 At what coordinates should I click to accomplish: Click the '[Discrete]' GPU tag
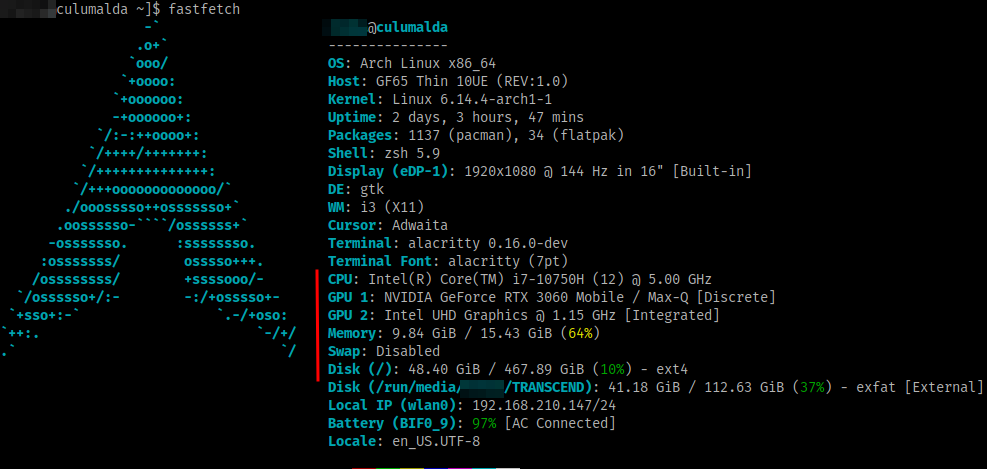(736, 297)
